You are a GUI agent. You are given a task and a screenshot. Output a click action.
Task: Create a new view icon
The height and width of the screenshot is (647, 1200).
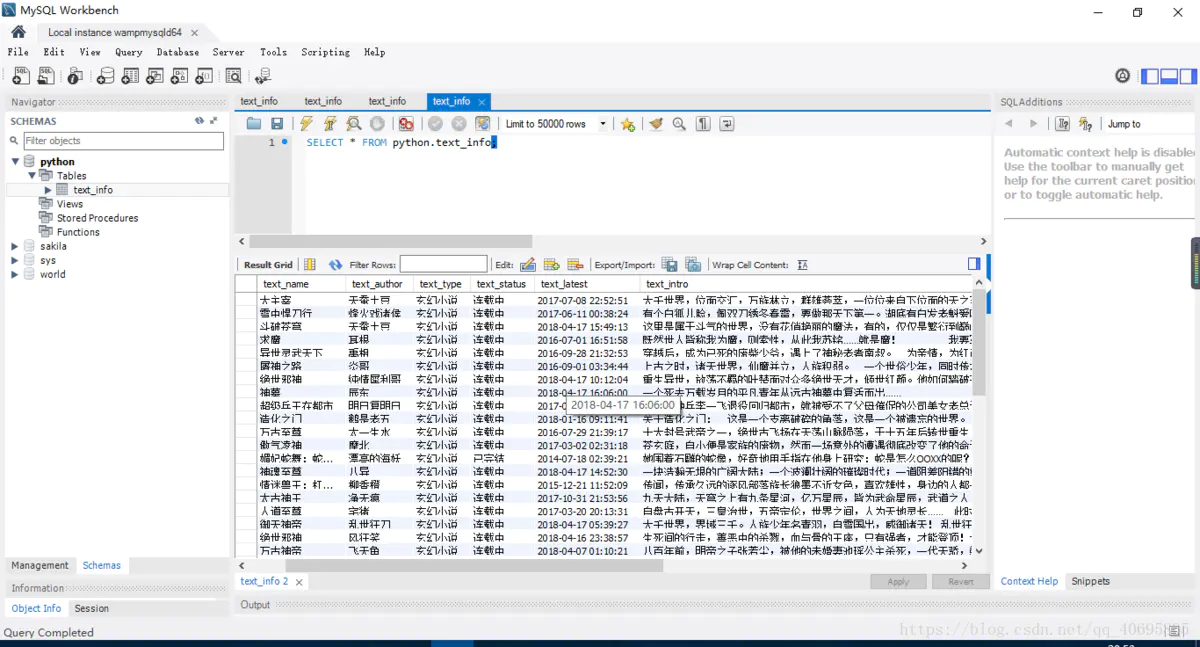click(x=155, y=76)
